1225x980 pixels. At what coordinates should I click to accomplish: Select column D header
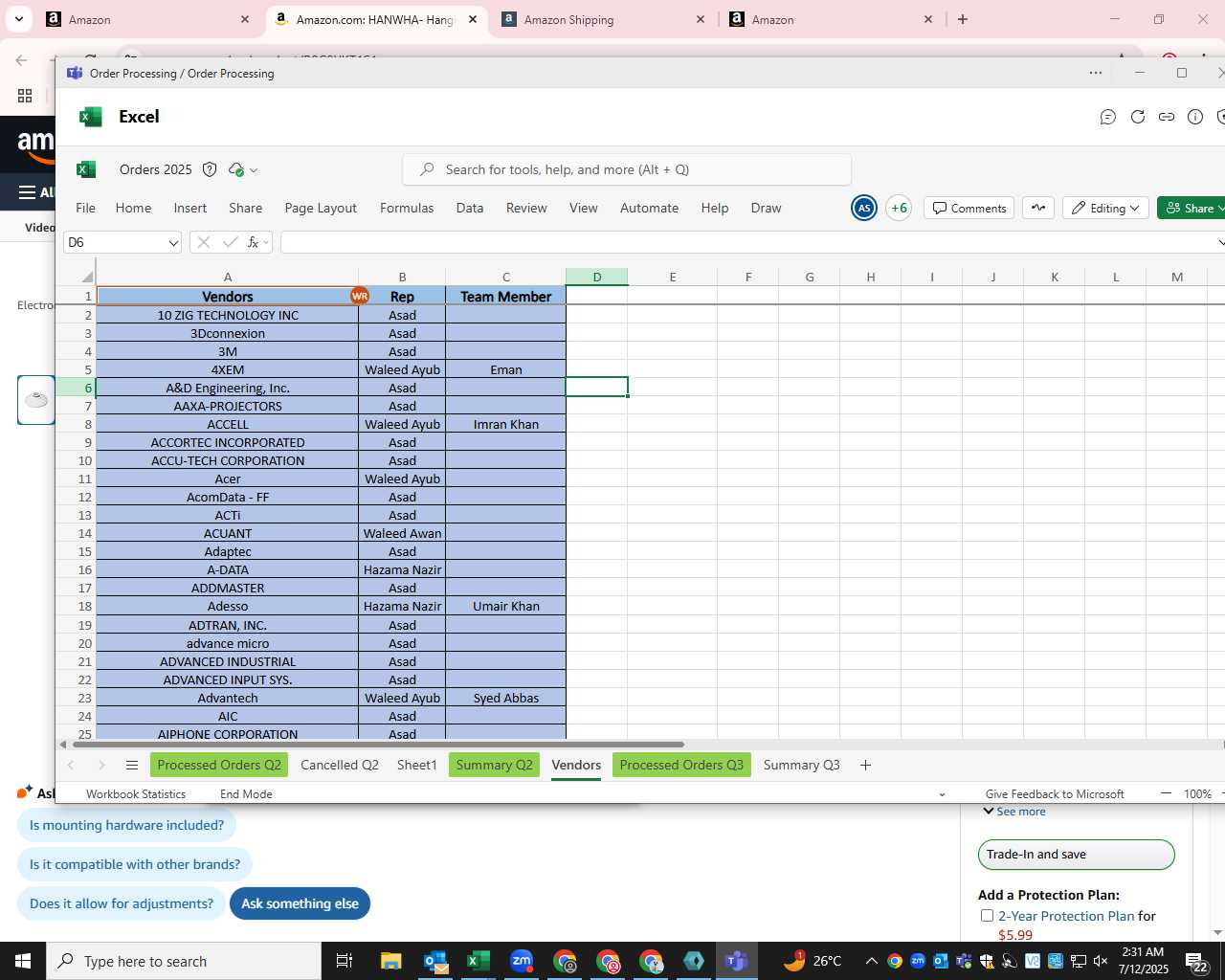click(596, 277)
